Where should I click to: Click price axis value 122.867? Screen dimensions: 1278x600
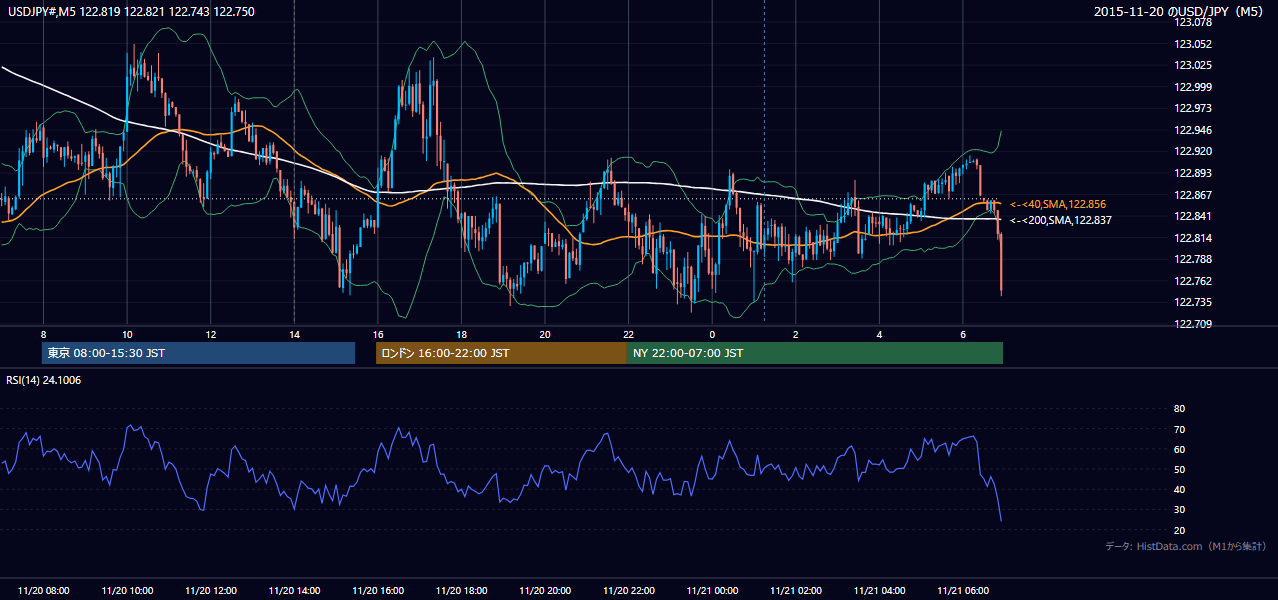click(1194, 195)
